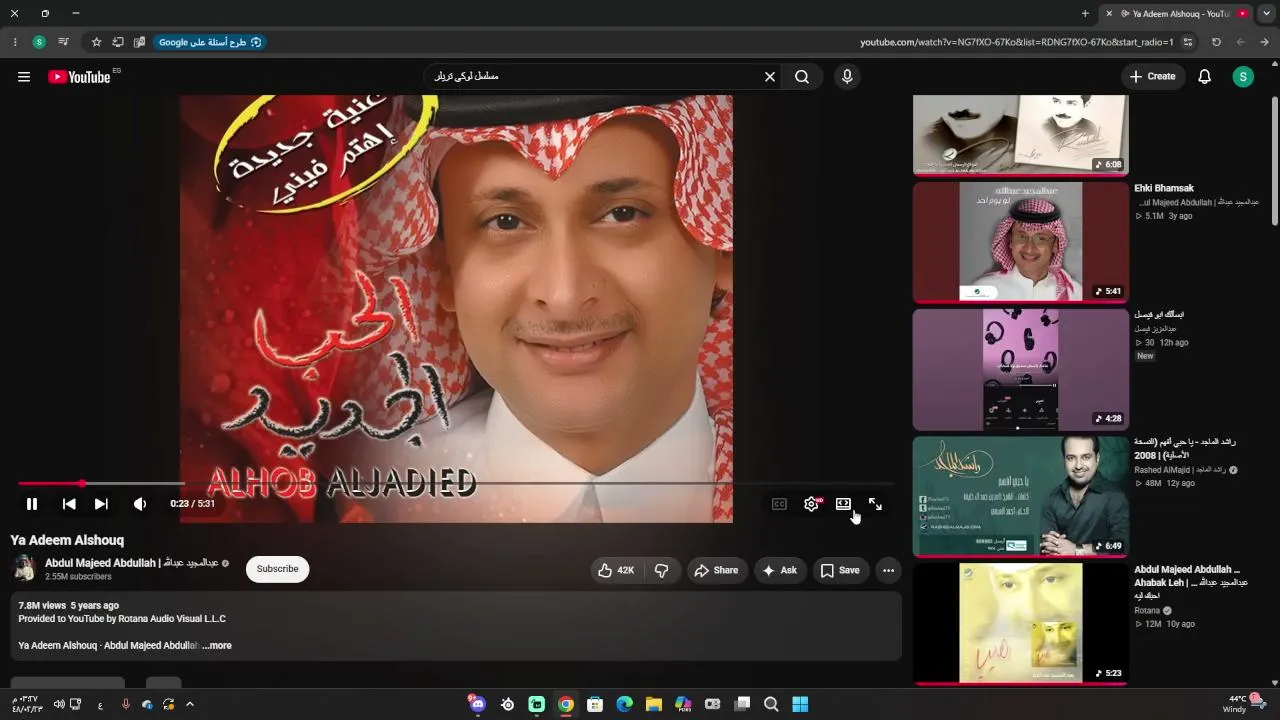Click the magnifier search button
Screen dimensions: 1280x720
coord(802,77)
